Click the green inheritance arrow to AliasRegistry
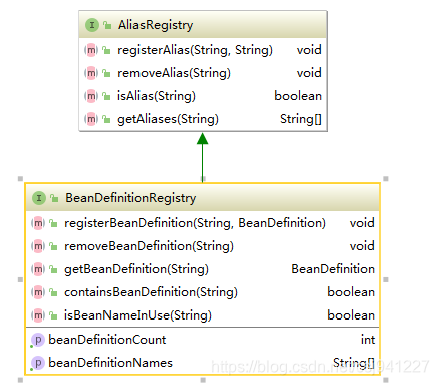Image resolution: width=439 pixels, height=385 pixels. point(202,157)
